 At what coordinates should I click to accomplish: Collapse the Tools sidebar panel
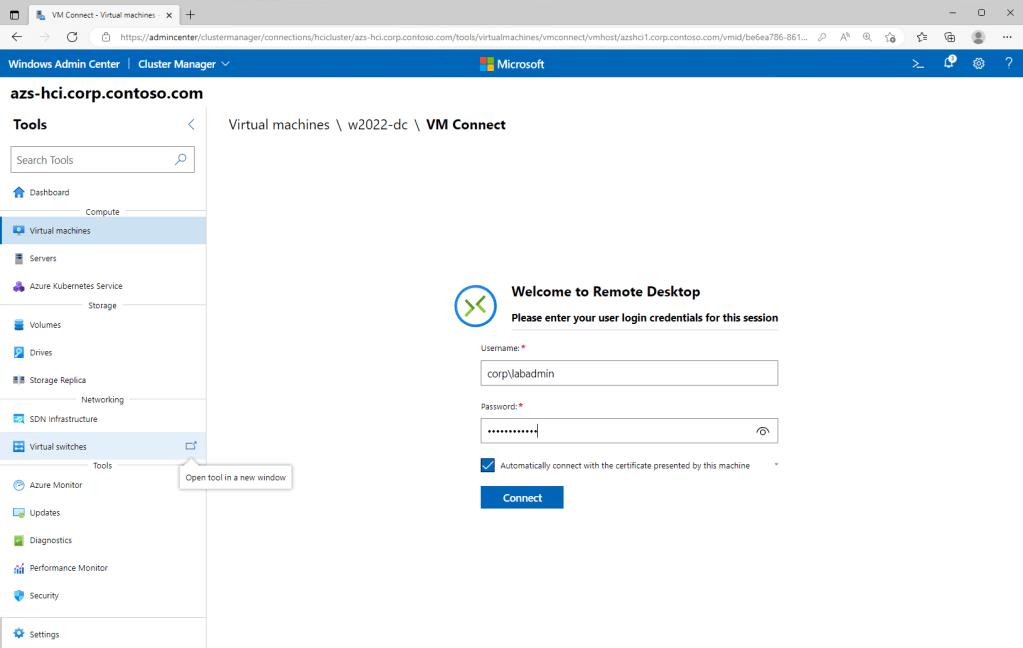191,125
